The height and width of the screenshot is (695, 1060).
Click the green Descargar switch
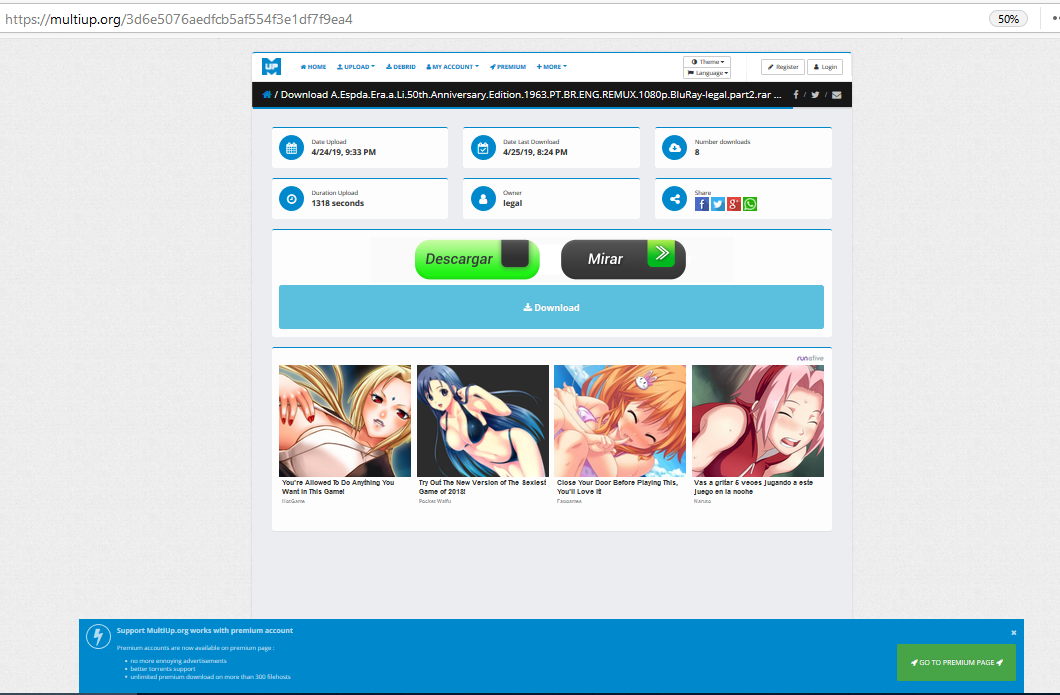(x=477, y=259)
